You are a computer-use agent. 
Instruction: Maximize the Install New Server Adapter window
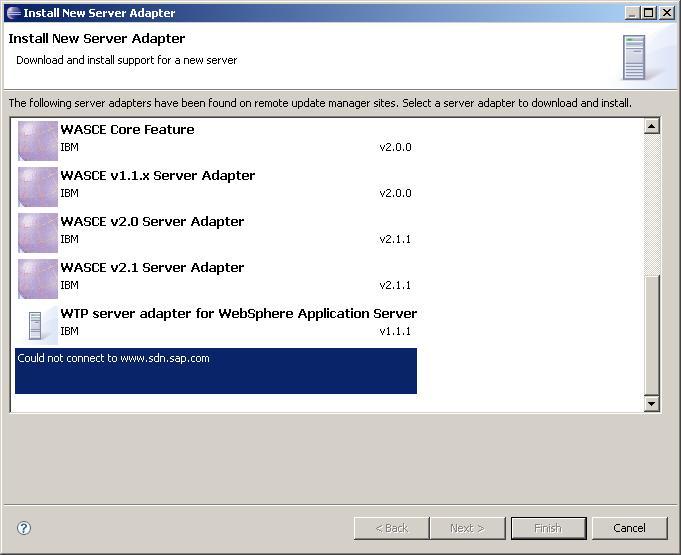point(648,13)
